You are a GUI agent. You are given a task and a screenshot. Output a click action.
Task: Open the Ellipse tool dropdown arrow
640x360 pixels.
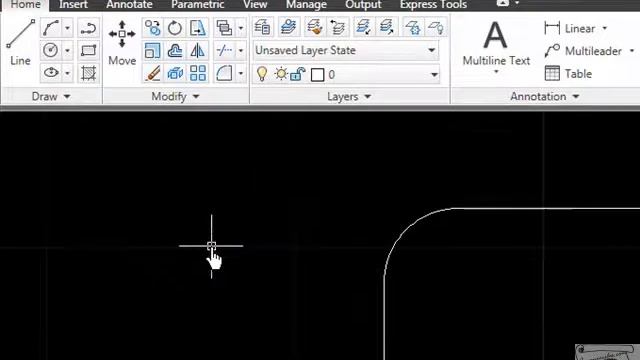tap(67, 73)
